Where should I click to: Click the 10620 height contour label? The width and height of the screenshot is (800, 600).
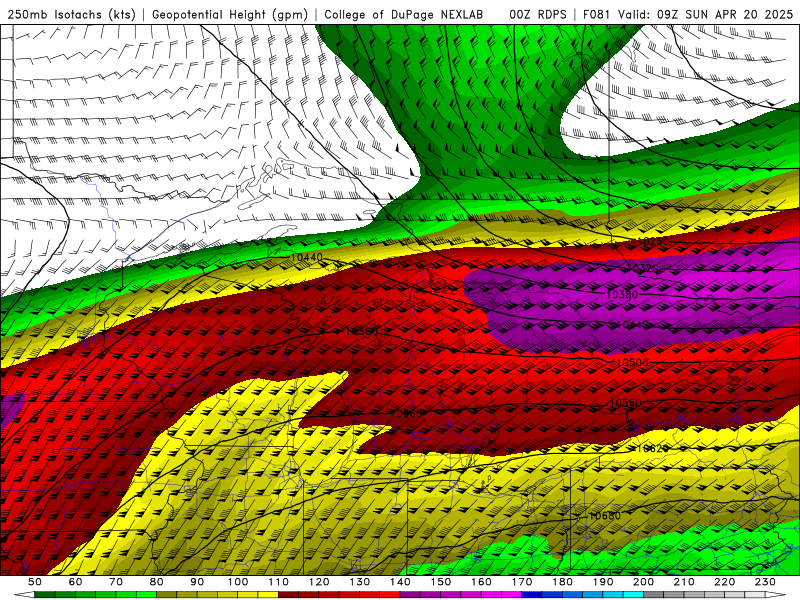pos(652,448)
